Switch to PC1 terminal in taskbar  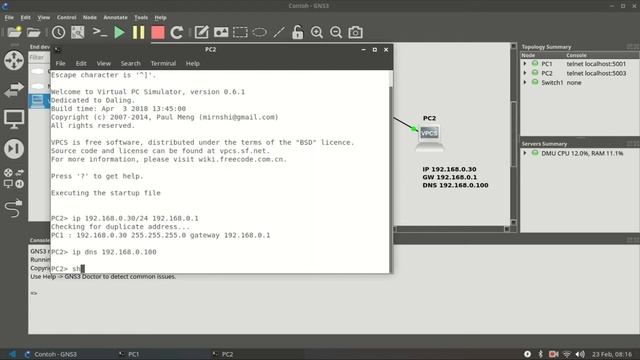pyautogui.click(x=129, y=354)
